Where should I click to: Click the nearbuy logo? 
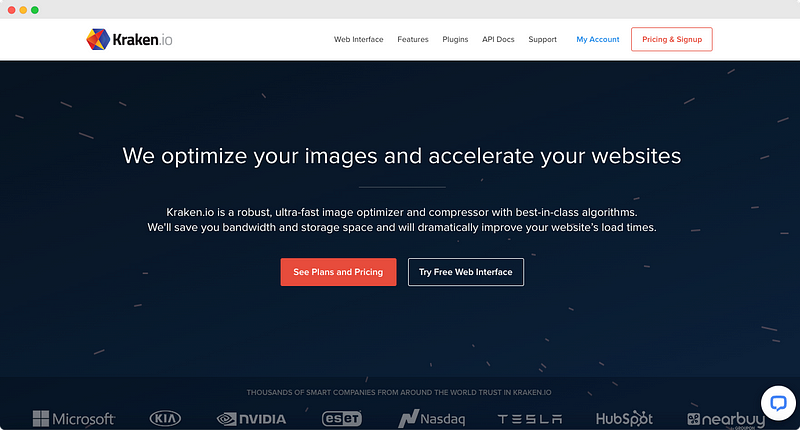click(x=726, y=420)
